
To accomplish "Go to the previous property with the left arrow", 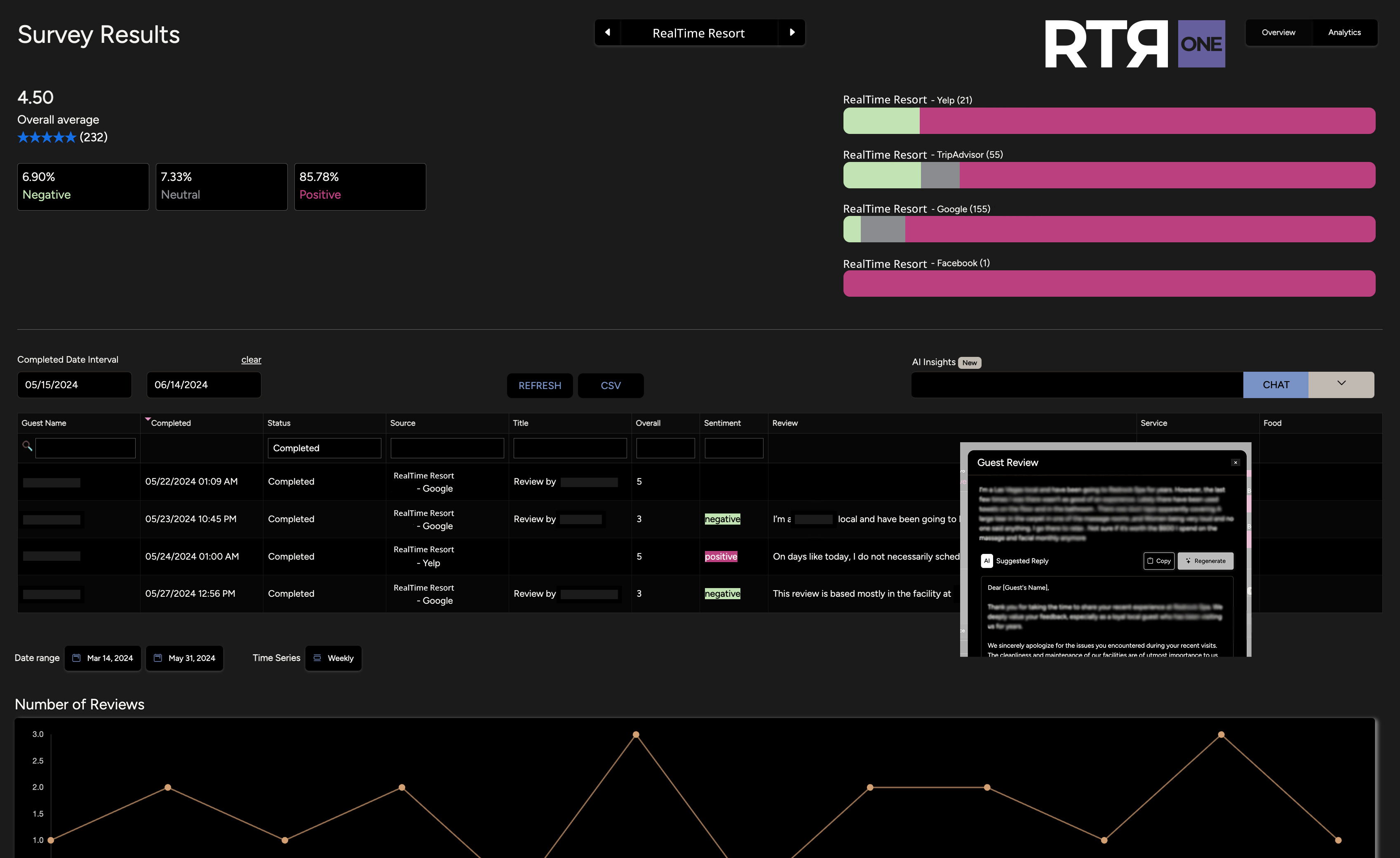I will point(607,33).
